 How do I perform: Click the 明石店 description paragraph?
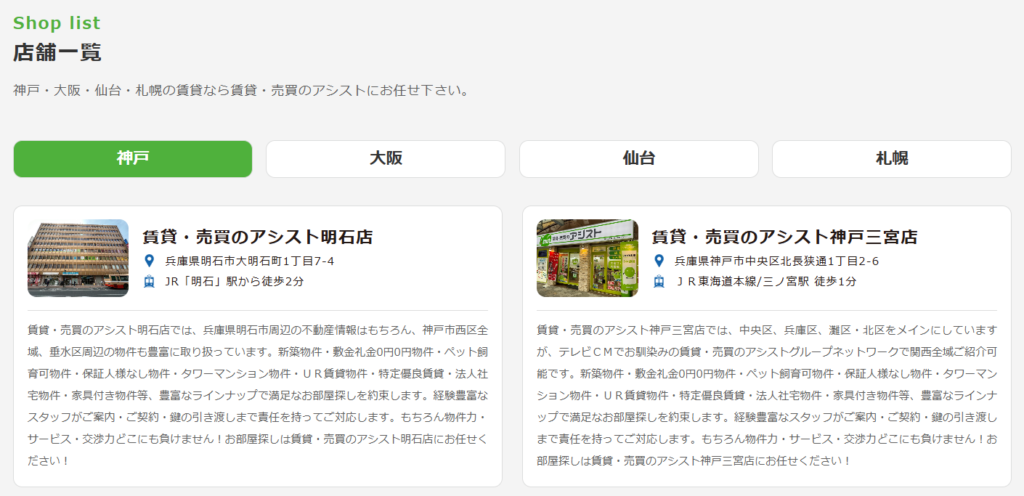(257, 395)
